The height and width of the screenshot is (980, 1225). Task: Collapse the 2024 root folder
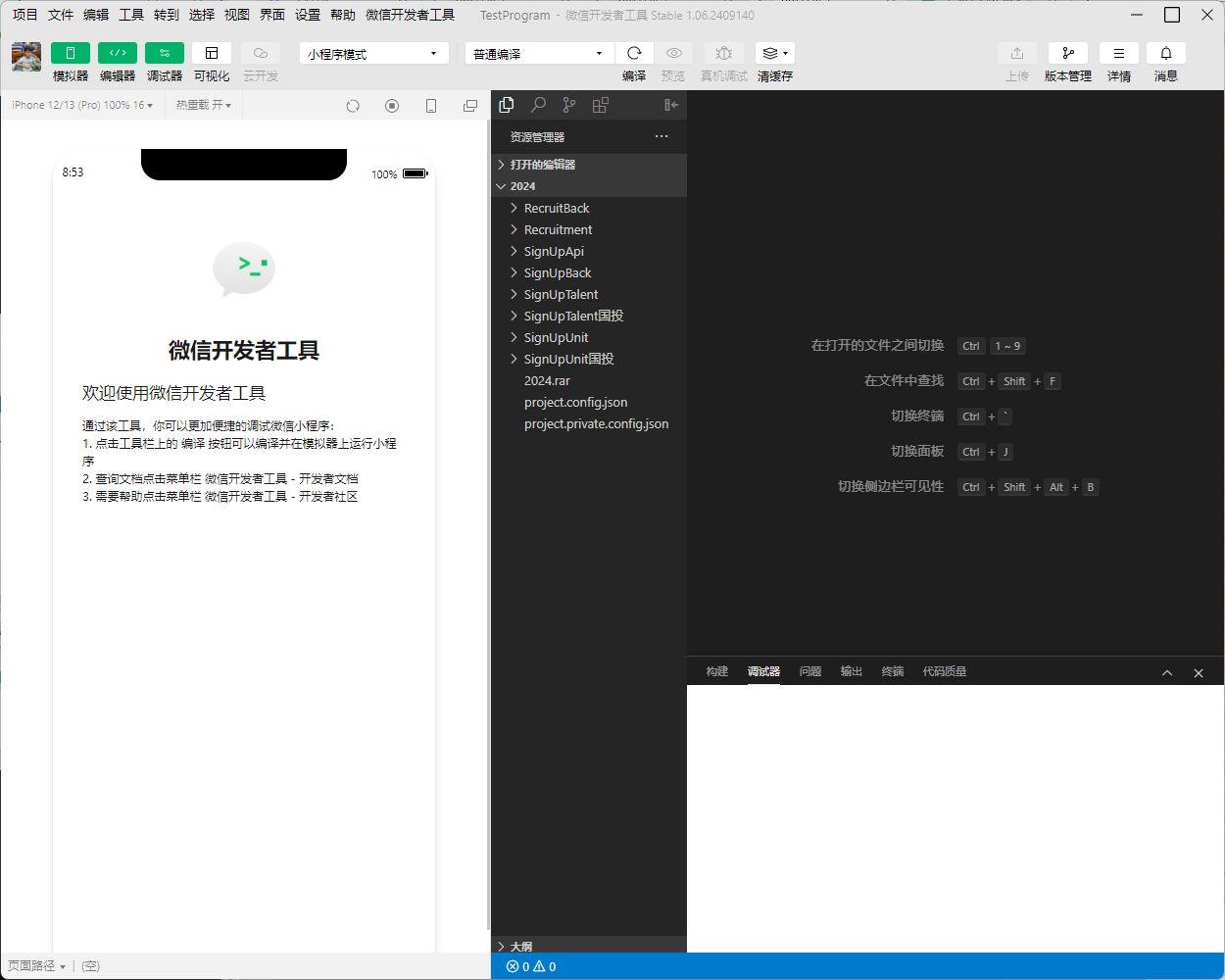tap(589, 186)
